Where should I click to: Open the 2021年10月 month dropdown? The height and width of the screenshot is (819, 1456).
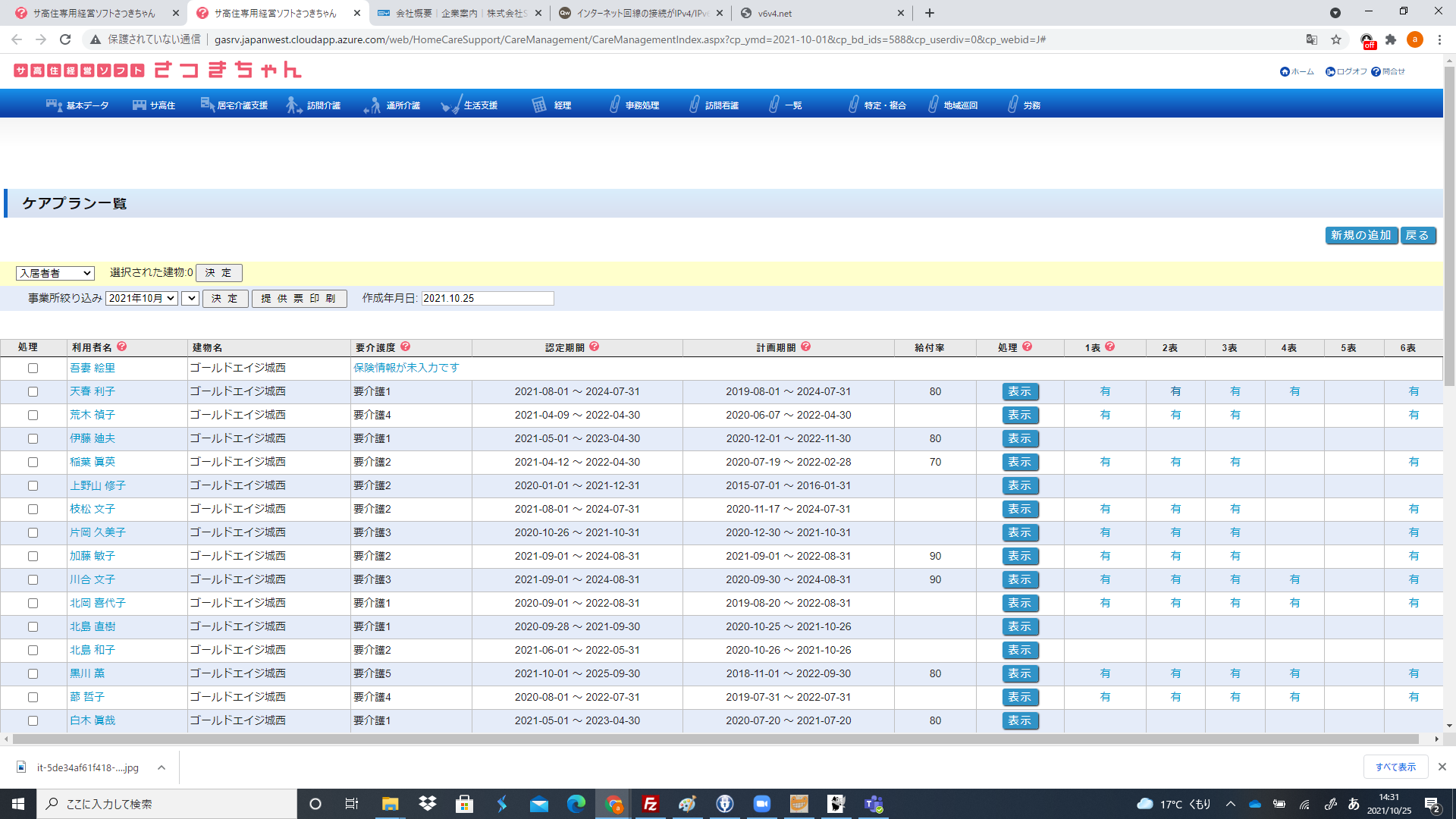pyautogui.click(x=142, y=298)
